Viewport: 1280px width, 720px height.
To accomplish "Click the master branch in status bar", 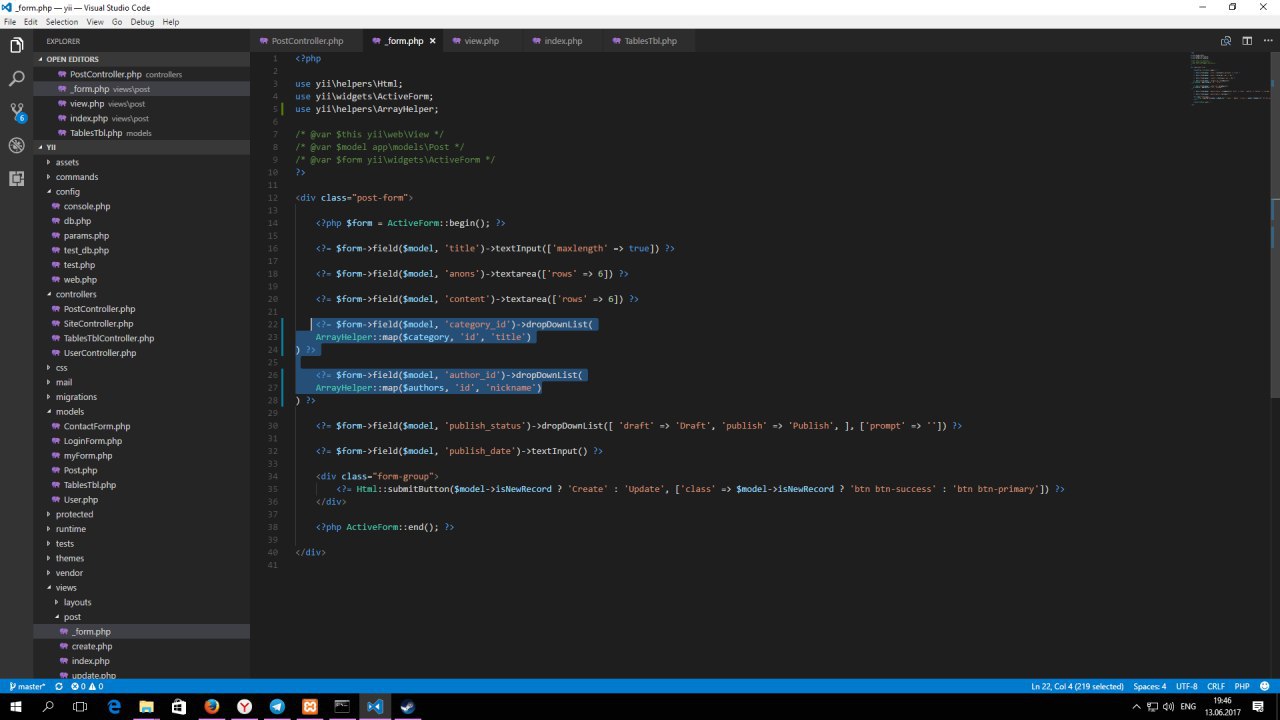I will 28,687.
